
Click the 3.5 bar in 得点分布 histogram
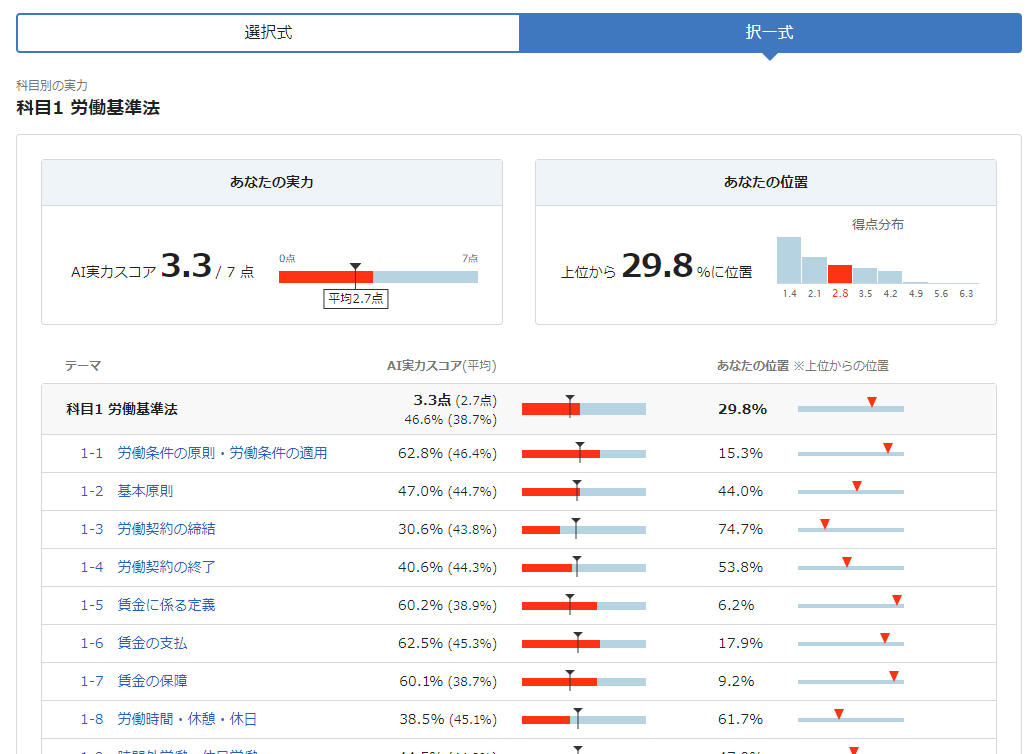click(865, 275)
